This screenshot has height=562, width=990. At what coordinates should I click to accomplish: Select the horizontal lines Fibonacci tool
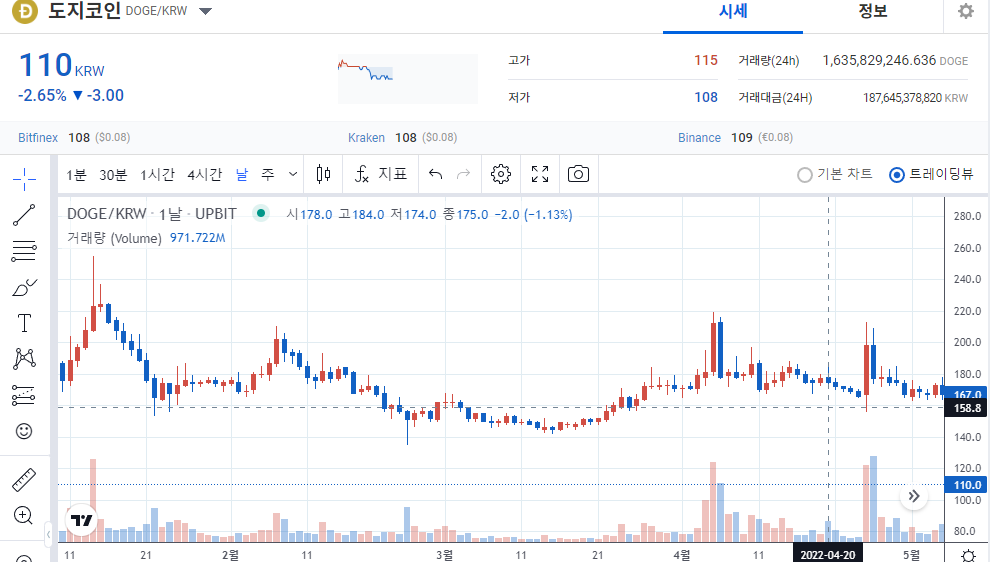coord(24,251)
